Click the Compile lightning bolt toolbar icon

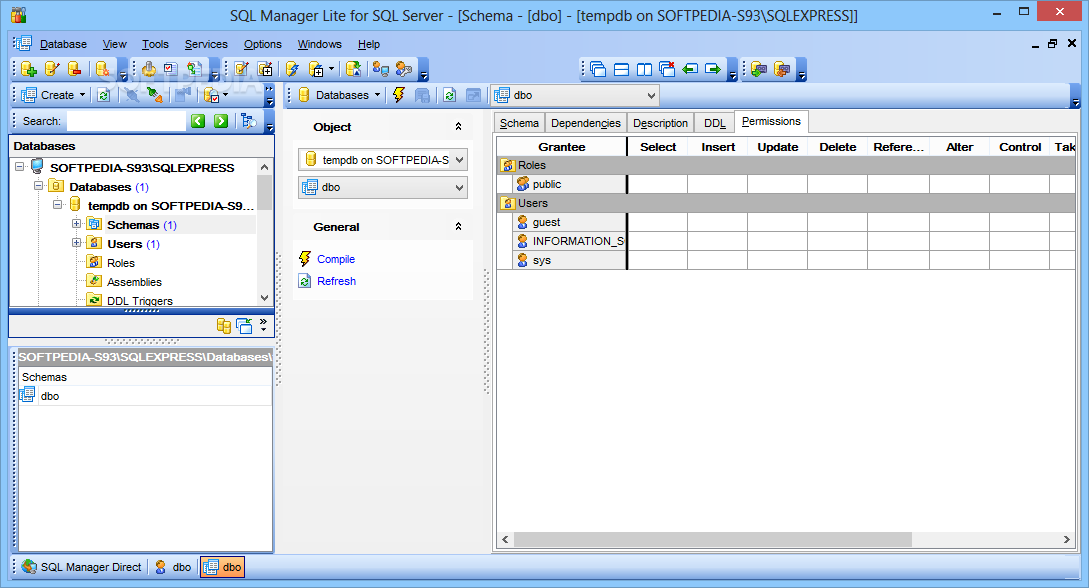click(x=398, y=95)
